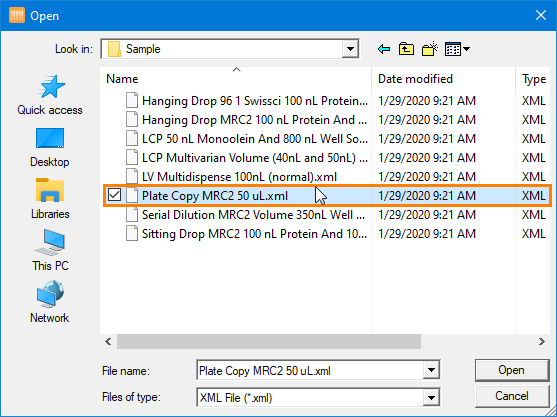Expand the File name dropdown
This screenshot has width=557, height=417.
(431, 370)
